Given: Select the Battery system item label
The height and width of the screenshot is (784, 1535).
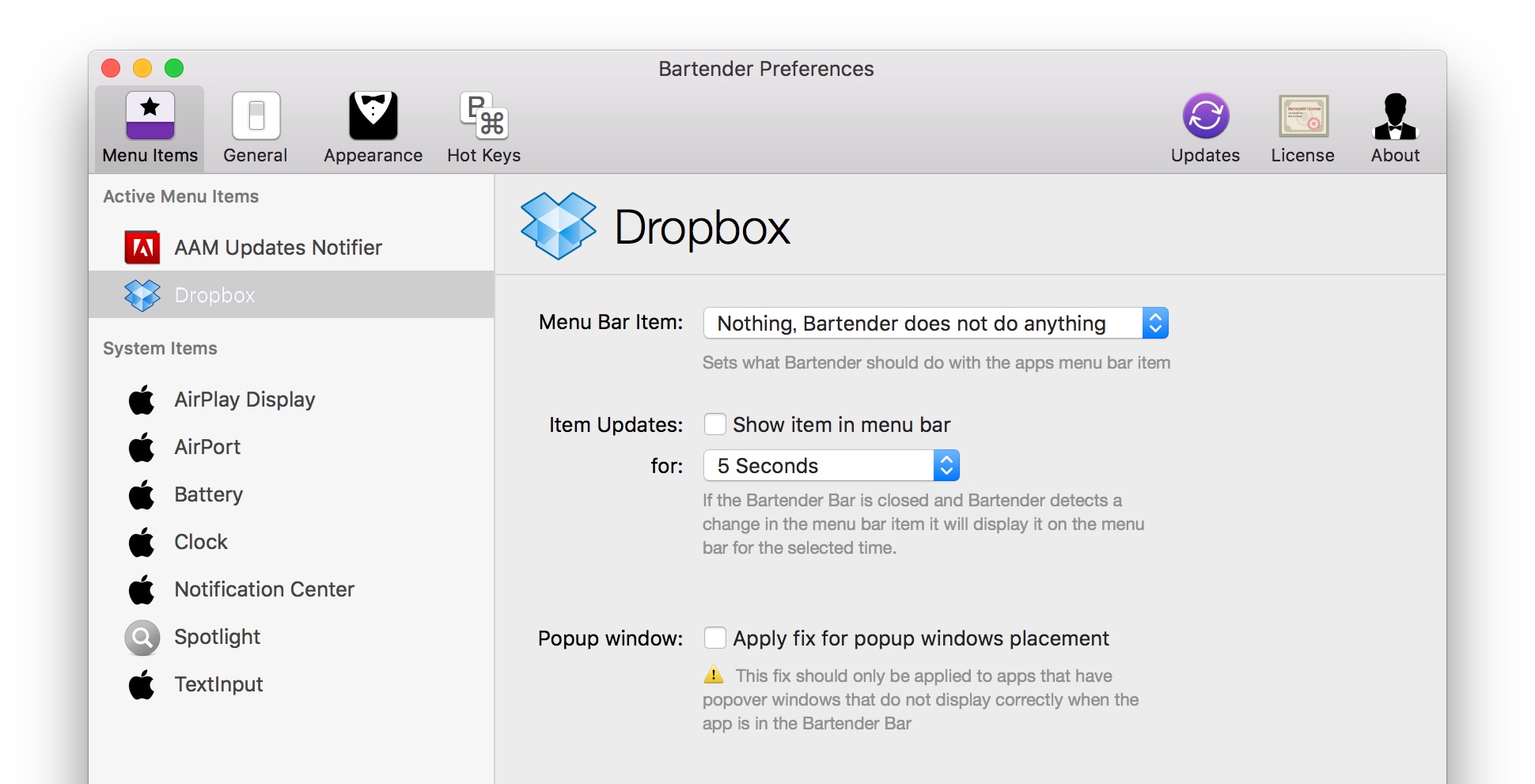Looking at the screenshot, I should pyautogui.click(x=208, y=494).
